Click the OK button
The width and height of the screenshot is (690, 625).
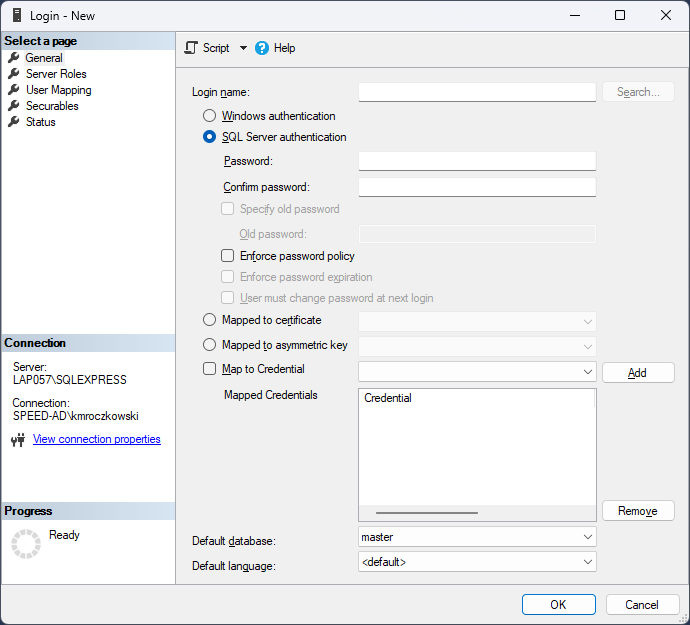tap(559, 605)
